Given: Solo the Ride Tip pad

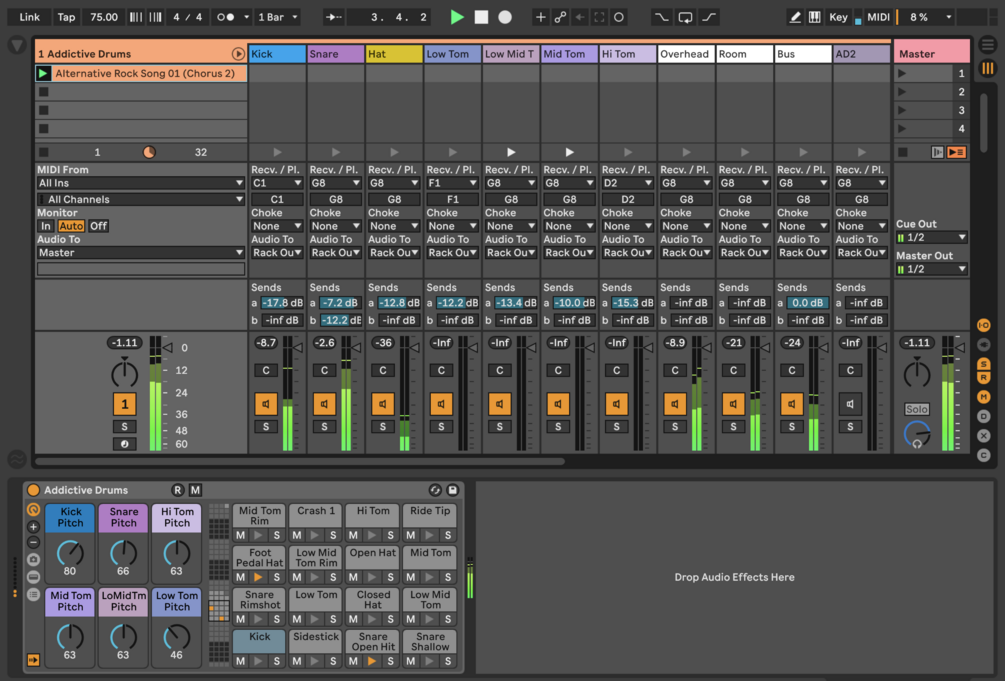Looking at the screenshot, I should pos(447,535).
